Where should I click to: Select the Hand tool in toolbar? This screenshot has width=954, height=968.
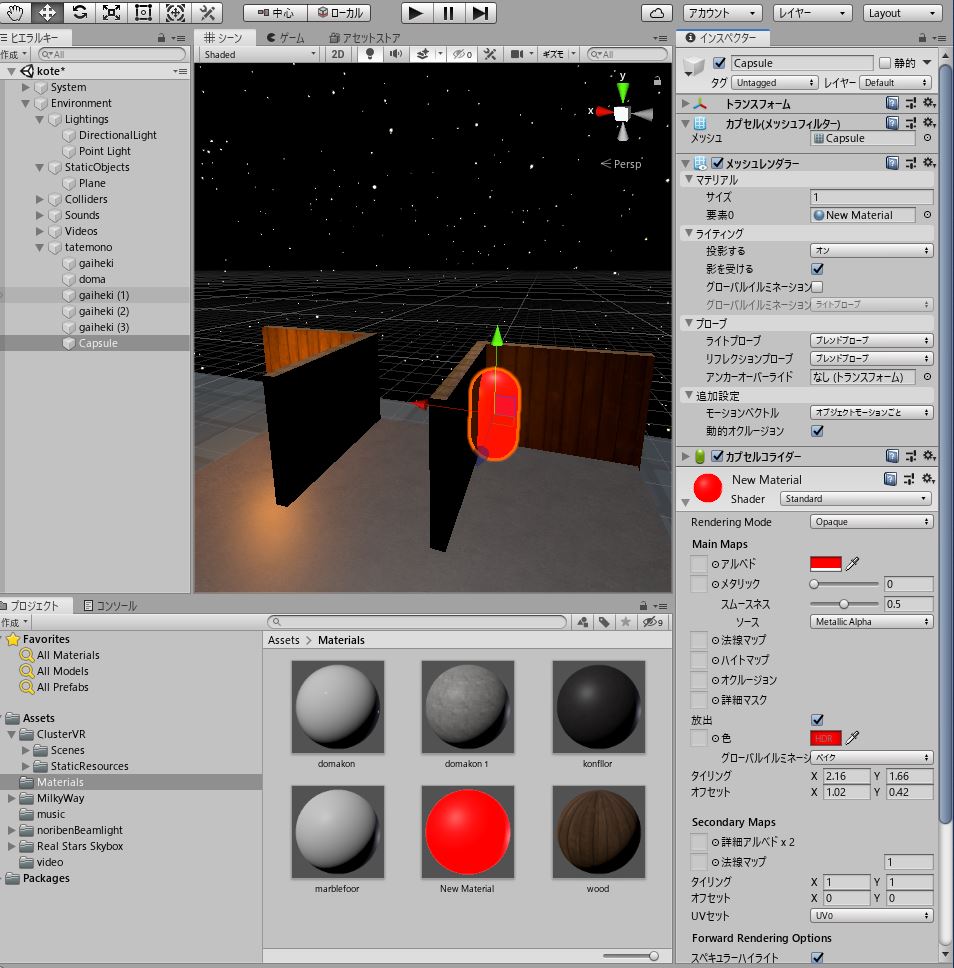15,12
